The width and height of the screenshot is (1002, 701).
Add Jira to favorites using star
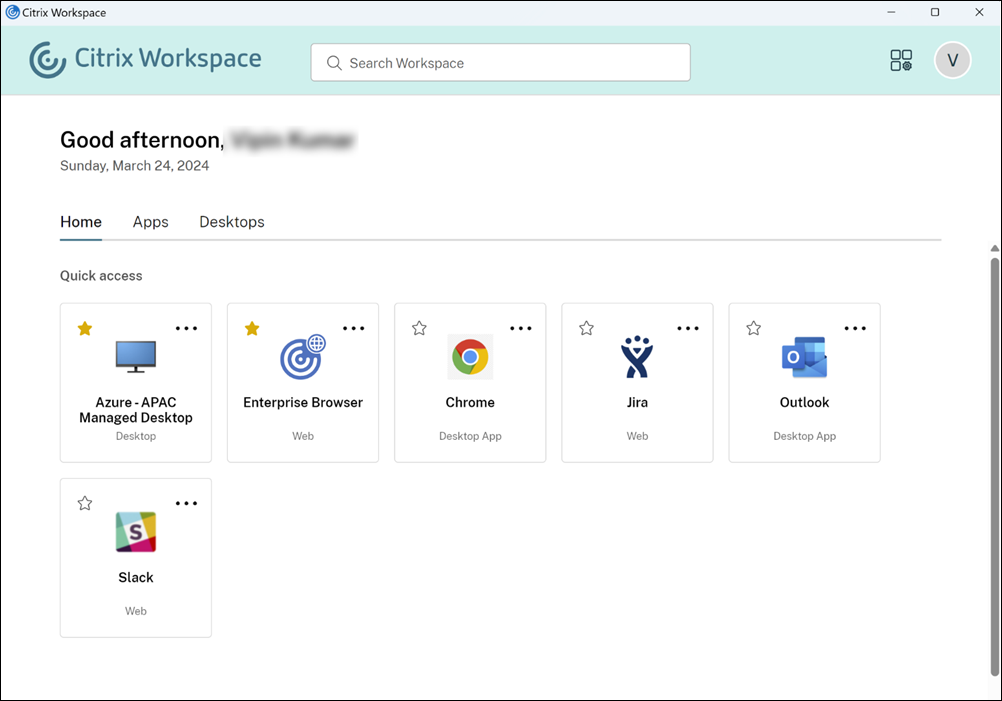pyautogui.click(x=586, y=328)
